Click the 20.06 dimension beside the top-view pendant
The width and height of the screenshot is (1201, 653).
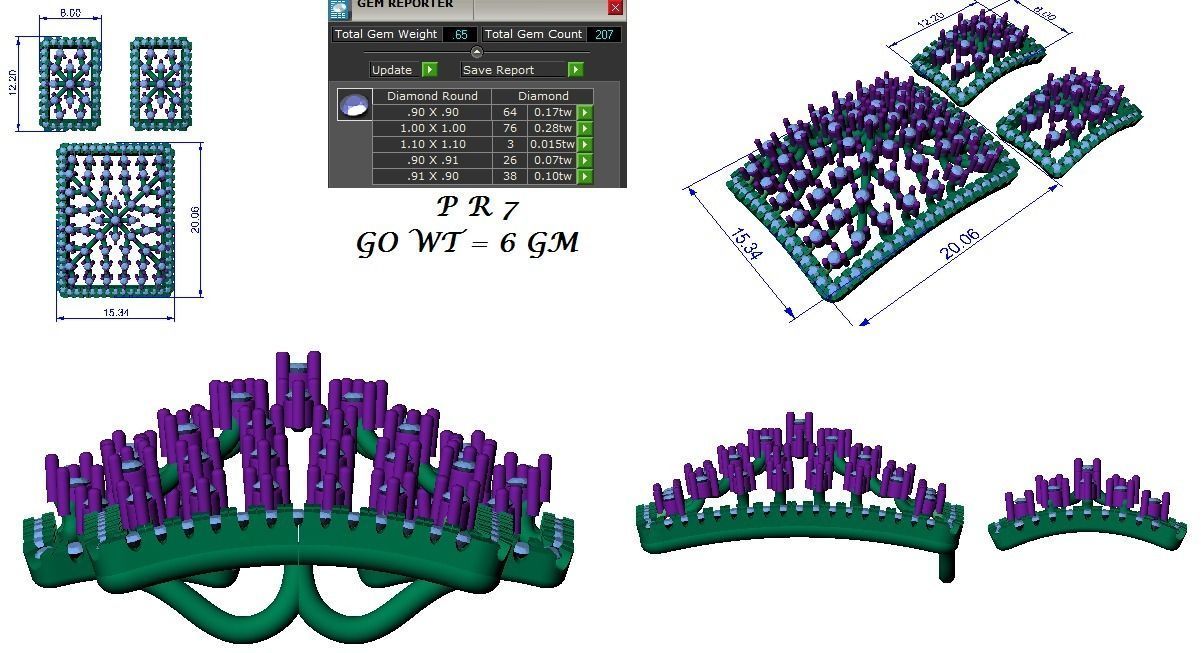click(196, 220)
